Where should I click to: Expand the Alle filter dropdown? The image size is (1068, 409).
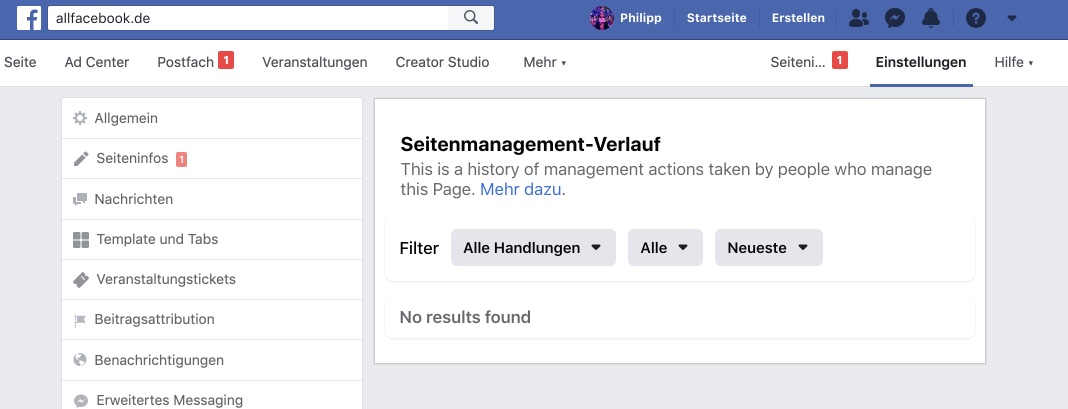665,247
